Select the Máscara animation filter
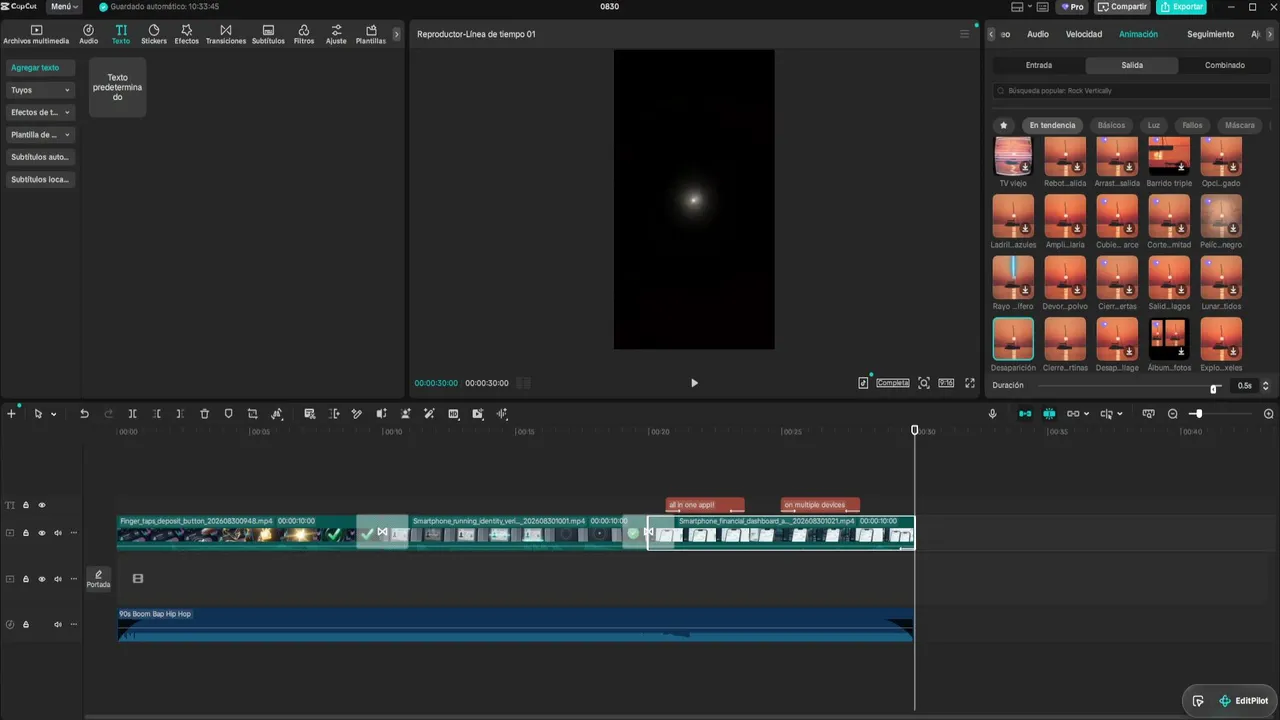The image size is (1280, 720). [x=1240, y=125]
